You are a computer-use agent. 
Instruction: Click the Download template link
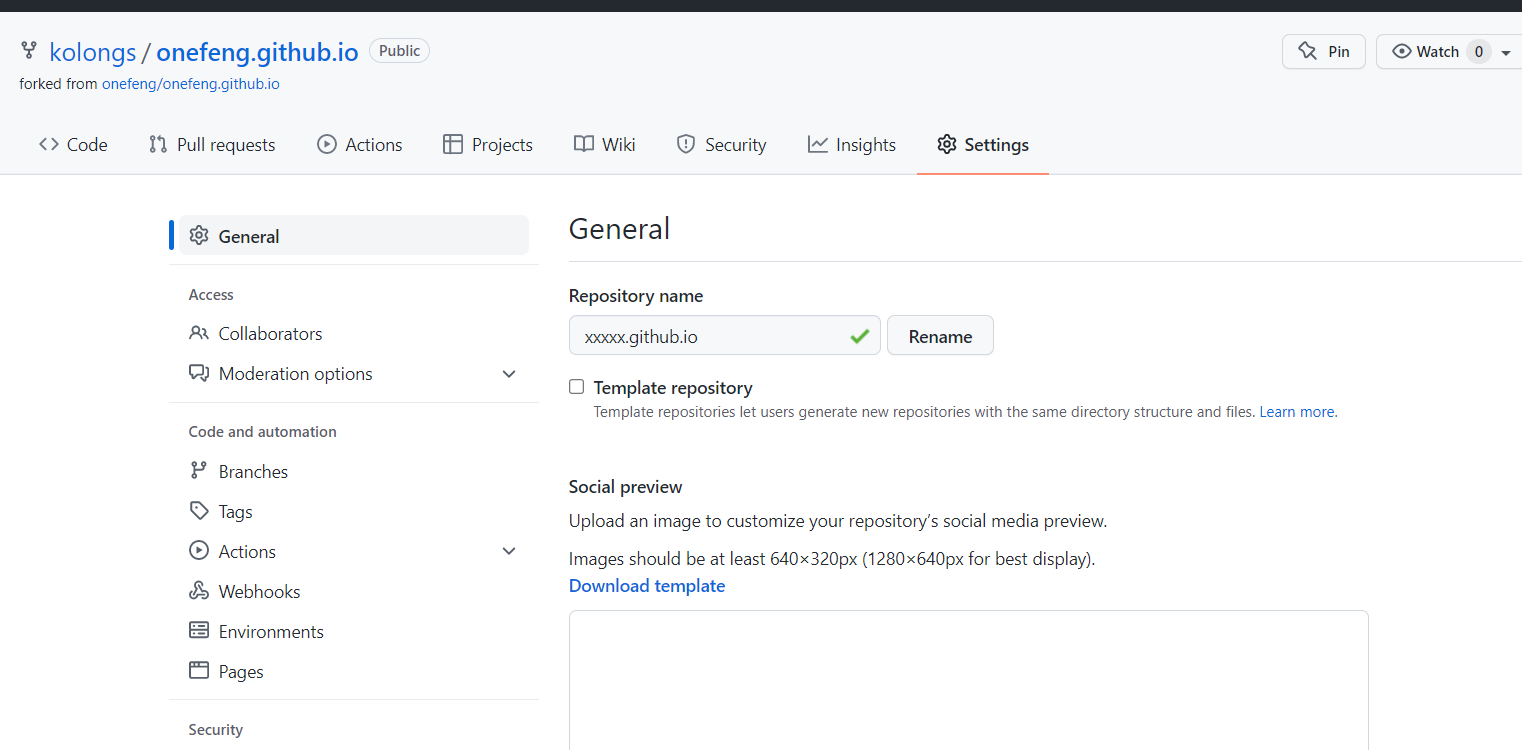pos(647,586)
